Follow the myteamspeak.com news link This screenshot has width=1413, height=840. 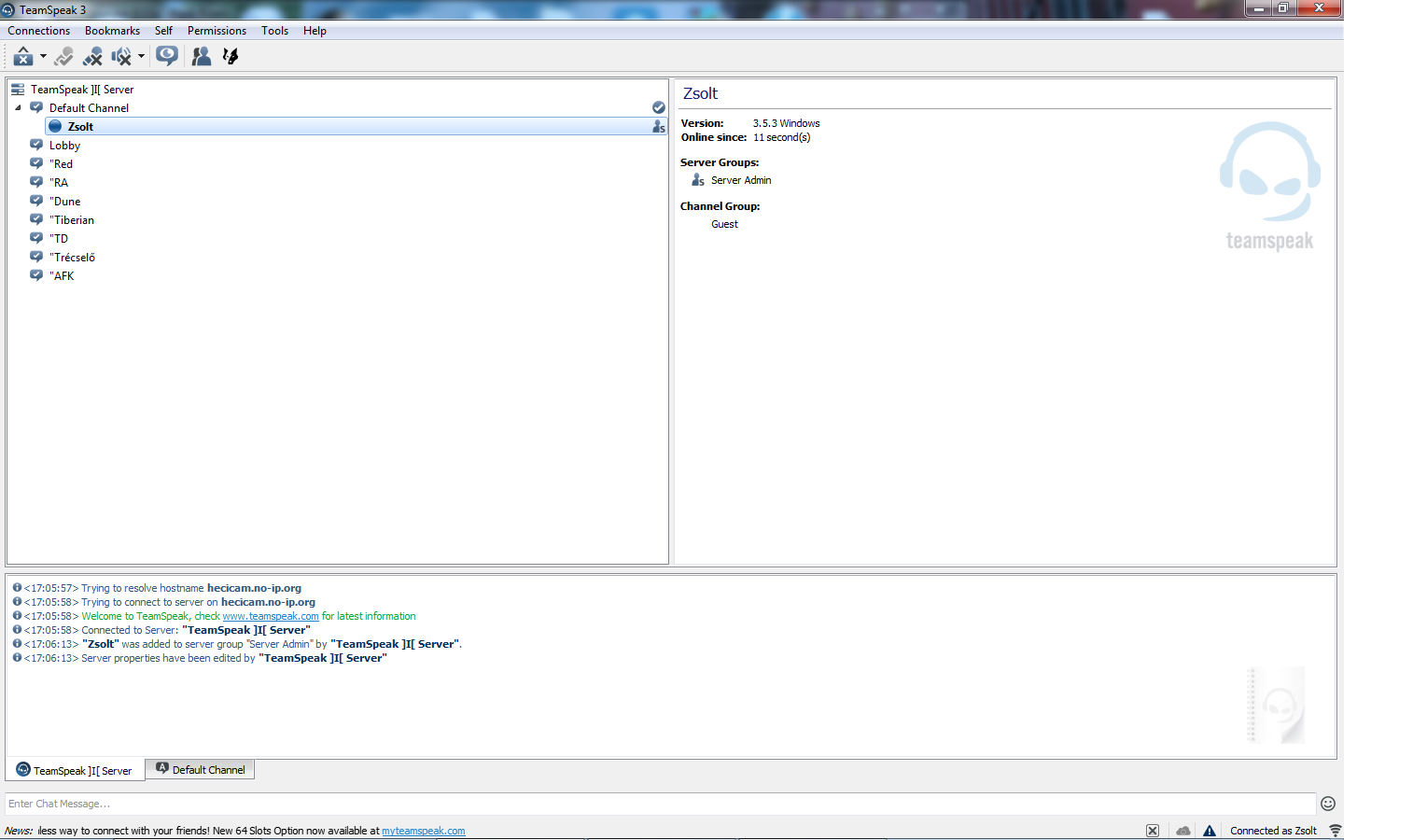pos(423,831)
